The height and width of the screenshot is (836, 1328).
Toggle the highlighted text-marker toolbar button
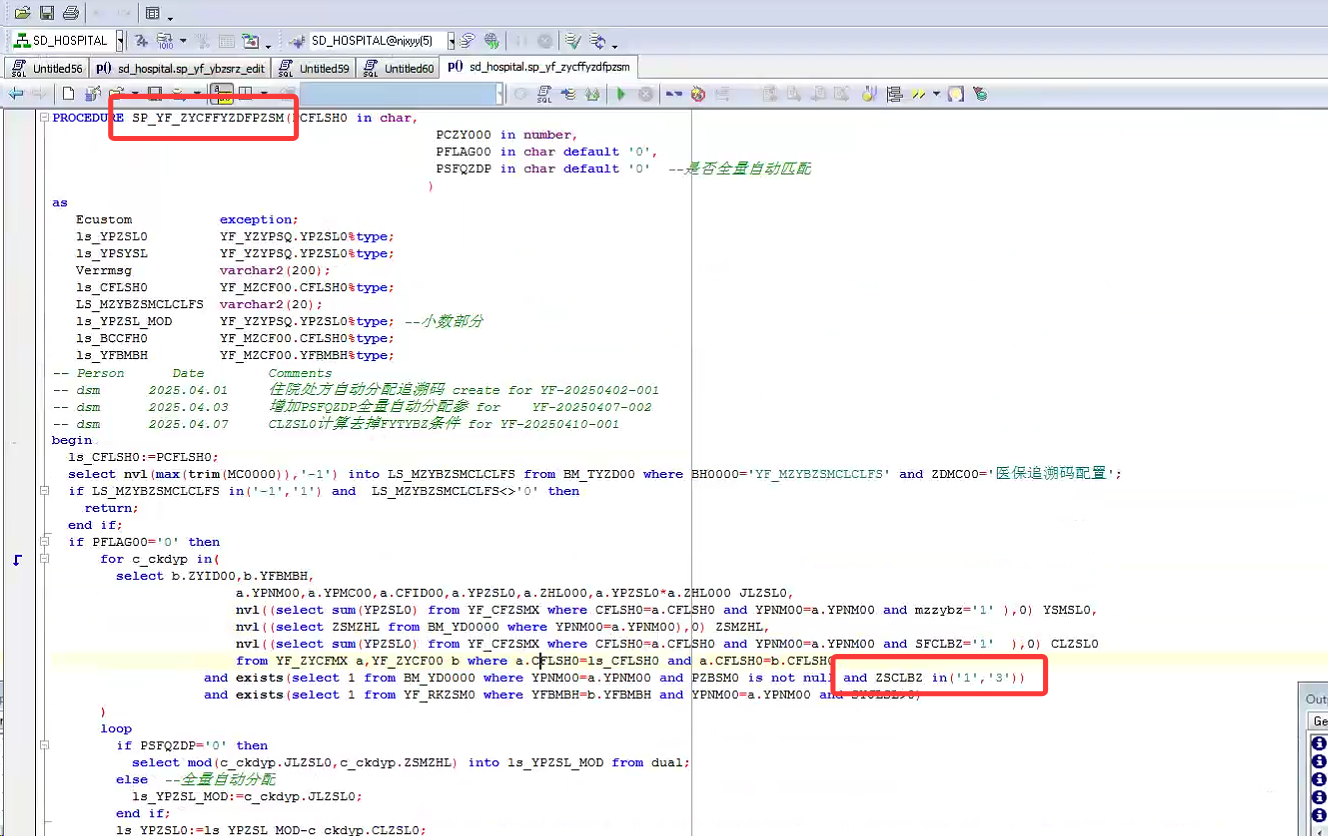[x=221, y=94]
